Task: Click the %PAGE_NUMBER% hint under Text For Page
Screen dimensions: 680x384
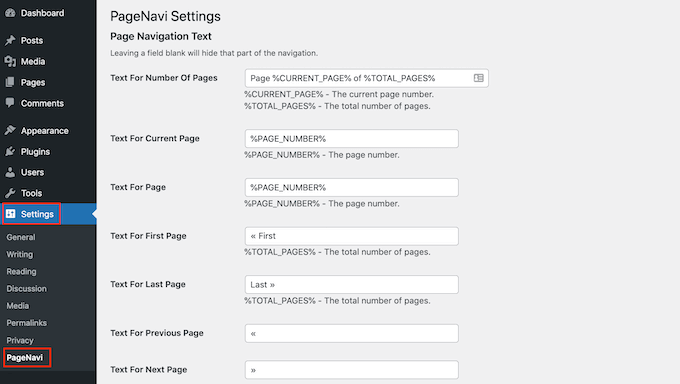Action: [322, 203]
